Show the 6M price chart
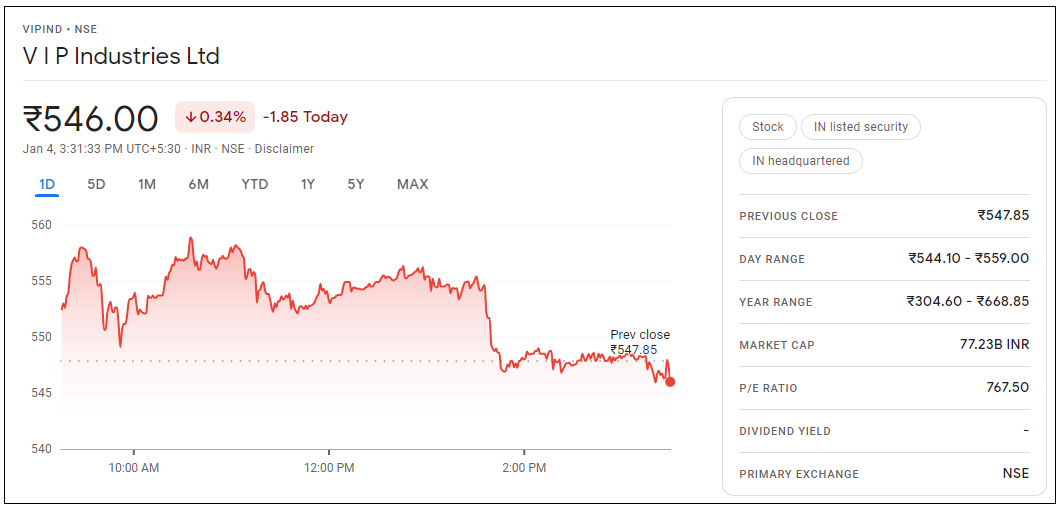This screenshot has width=1062, height=509. (198, 184)
